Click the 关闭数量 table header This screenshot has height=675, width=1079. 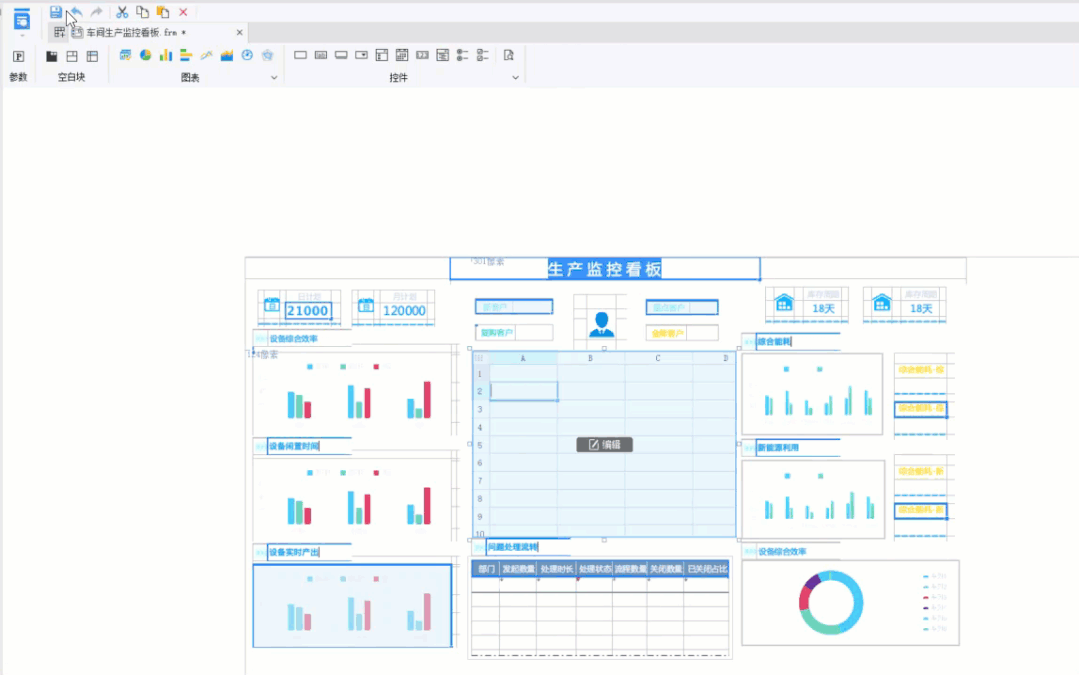pyautogui.click(x=665, y=569)
